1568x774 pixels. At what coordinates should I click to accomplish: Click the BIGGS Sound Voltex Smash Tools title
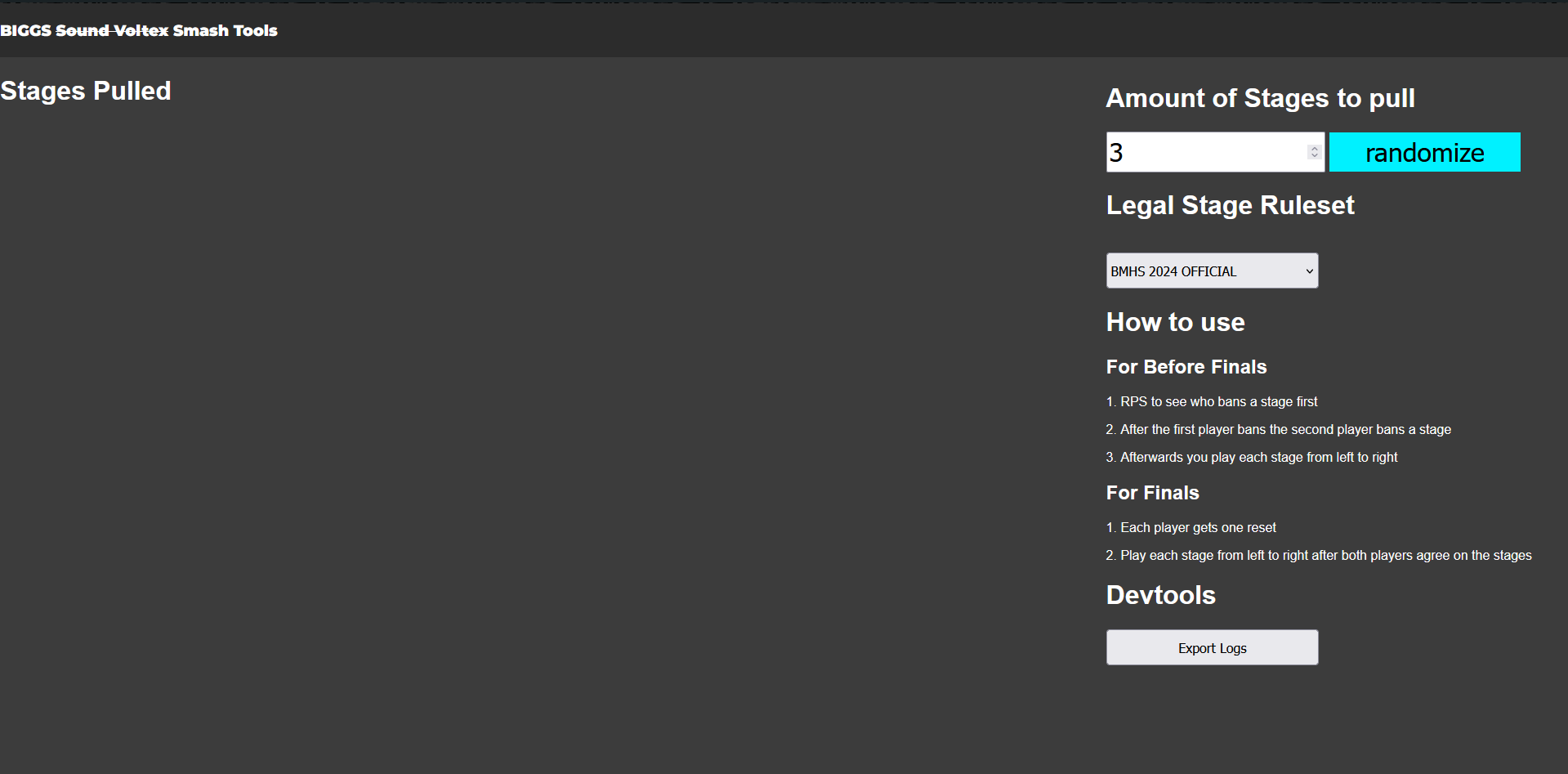point(139,31)
